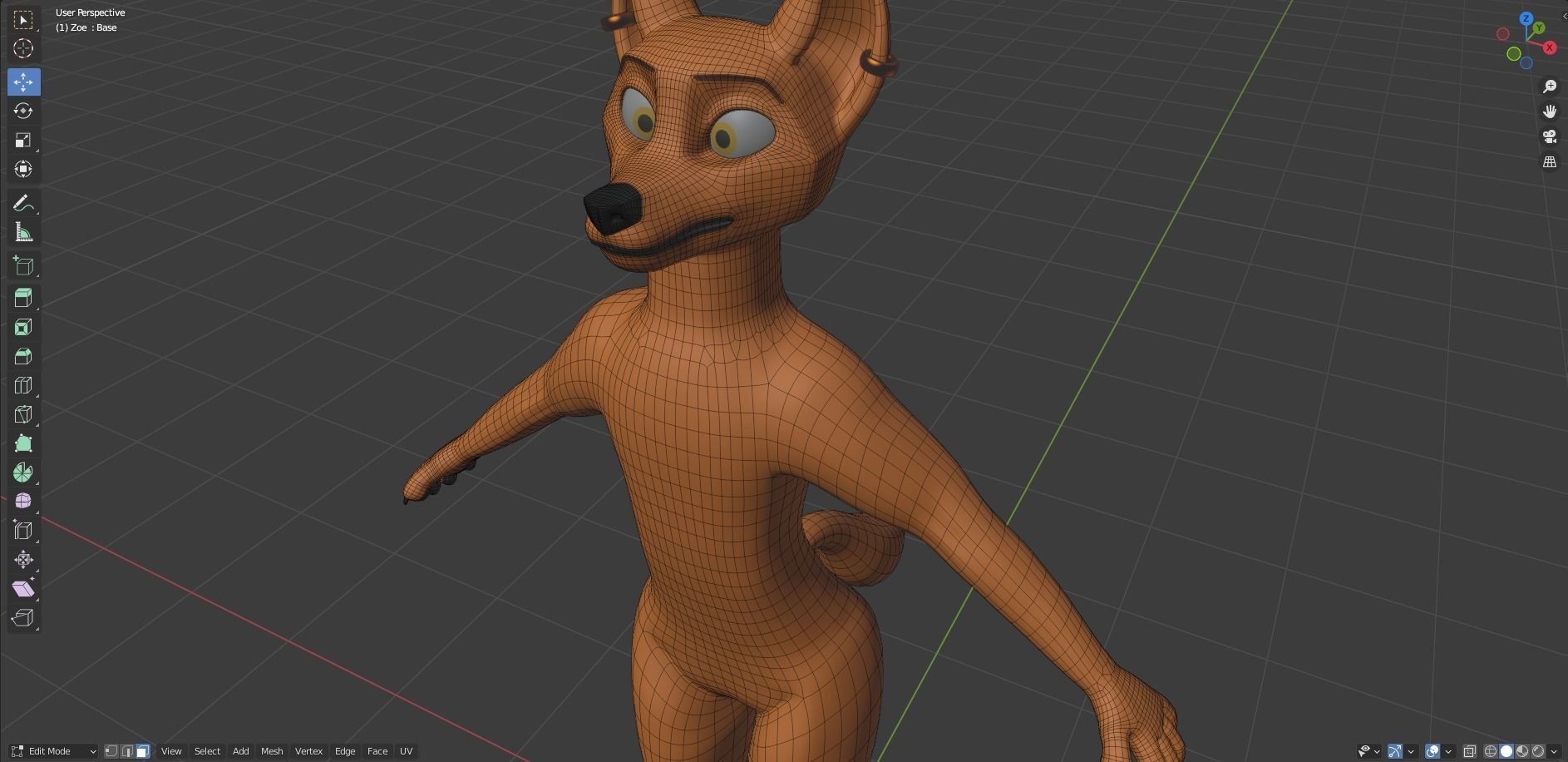Activate the Spin tool

point(23,473)
